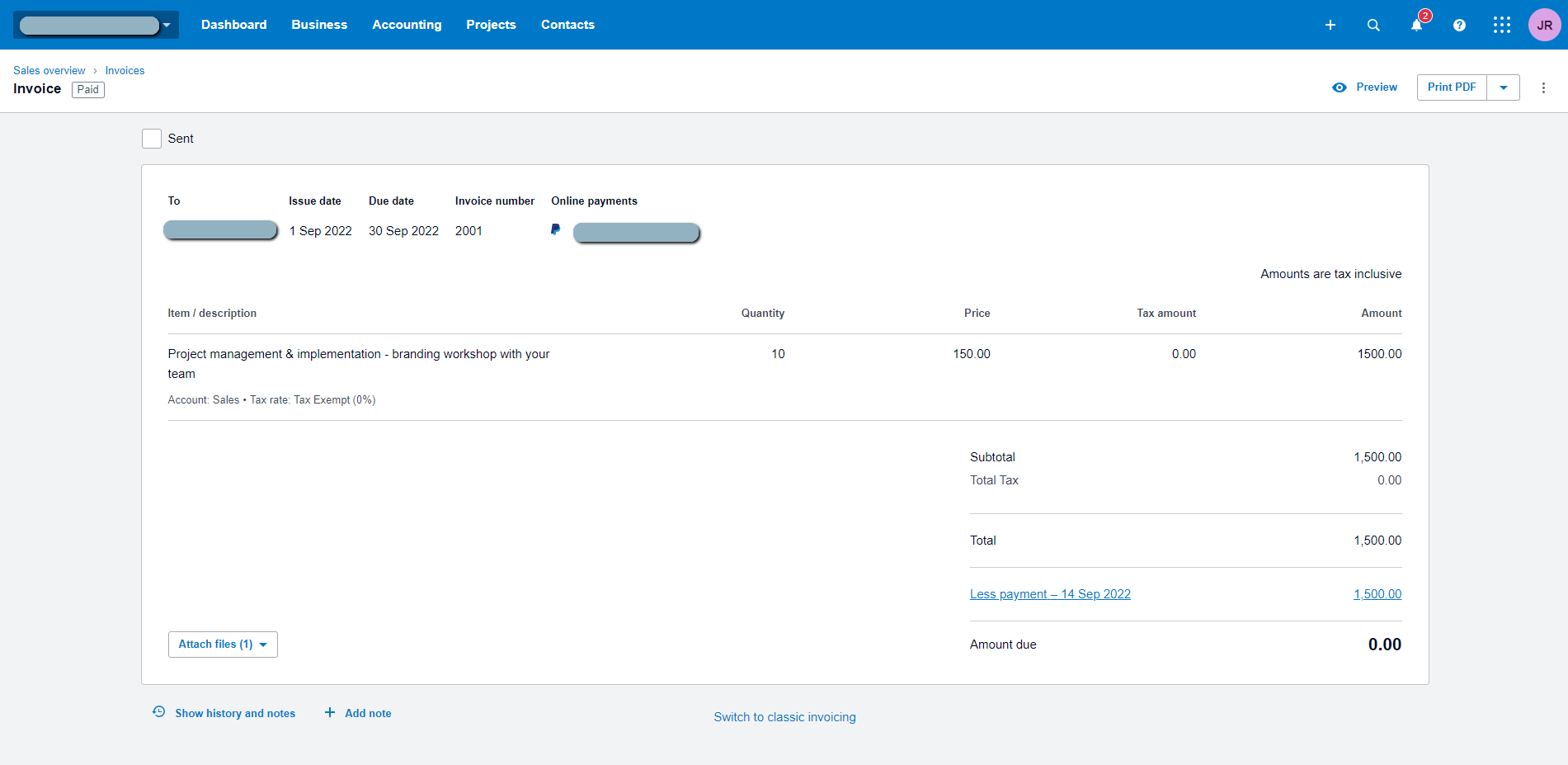The width and height of the screenshot is (1568, 765).
Task: Click the Tax Exempt (0%) tax rate text
Action: [335, 400]
